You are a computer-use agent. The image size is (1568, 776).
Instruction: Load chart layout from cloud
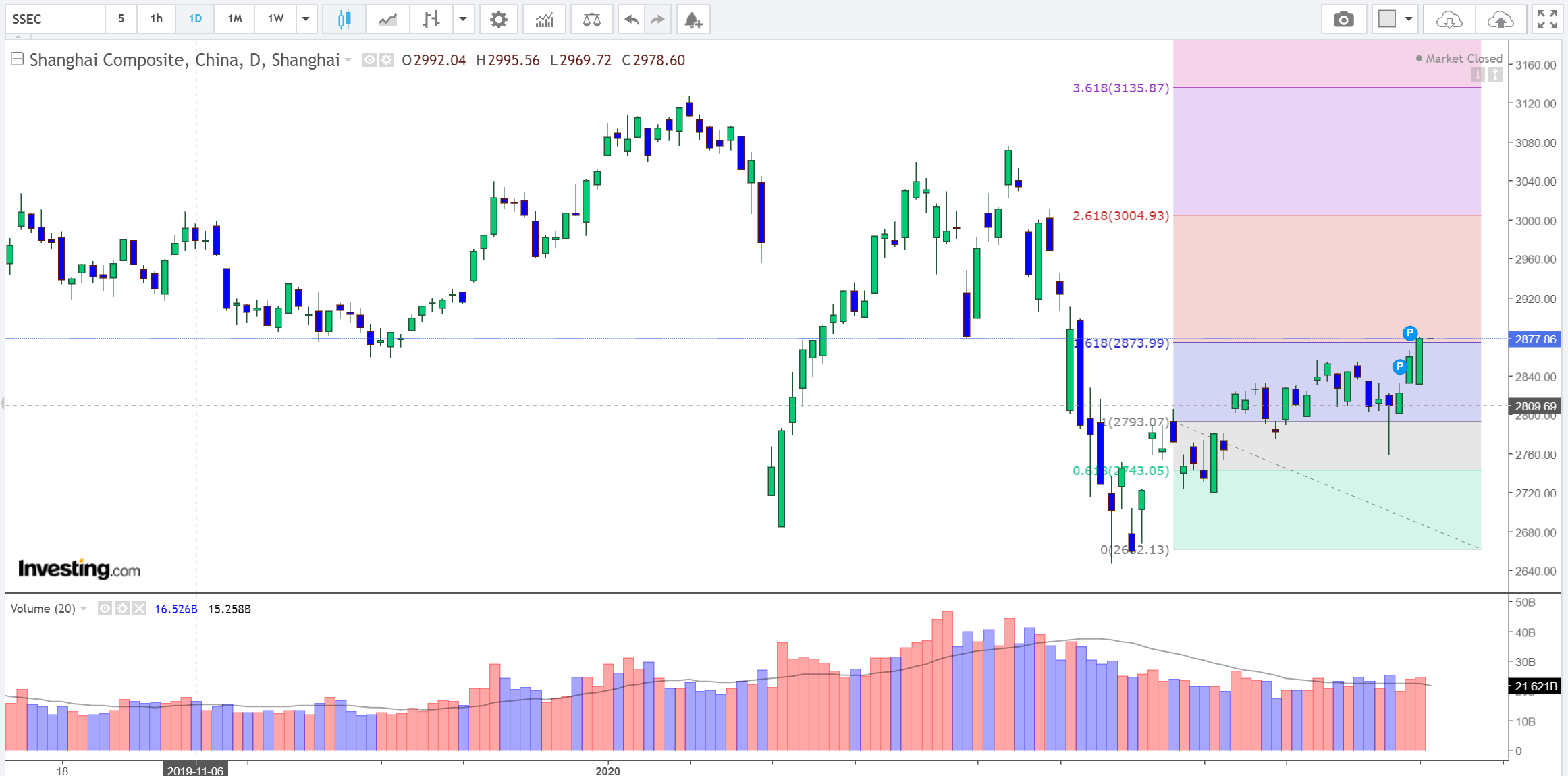pos(1449,19)
